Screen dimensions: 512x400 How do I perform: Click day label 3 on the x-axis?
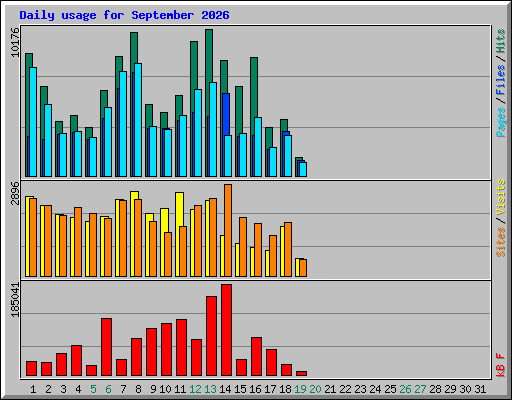63,389
